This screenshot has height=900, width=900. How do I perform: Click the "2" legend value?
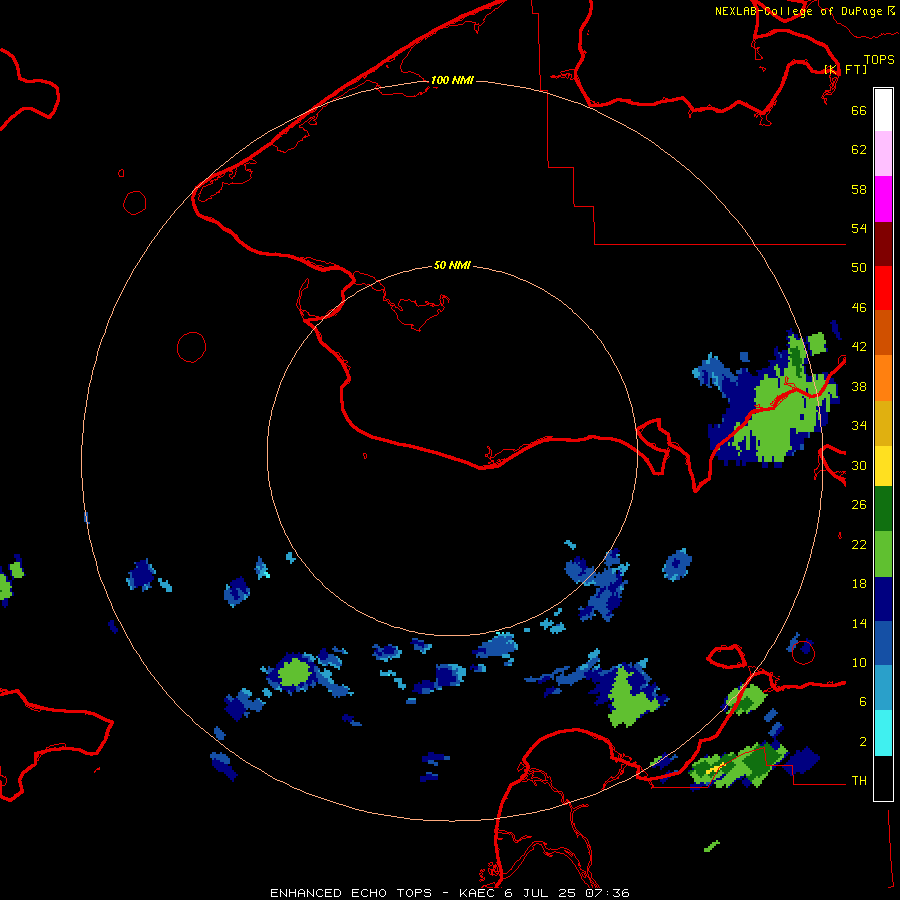click(x=863, y=742)
